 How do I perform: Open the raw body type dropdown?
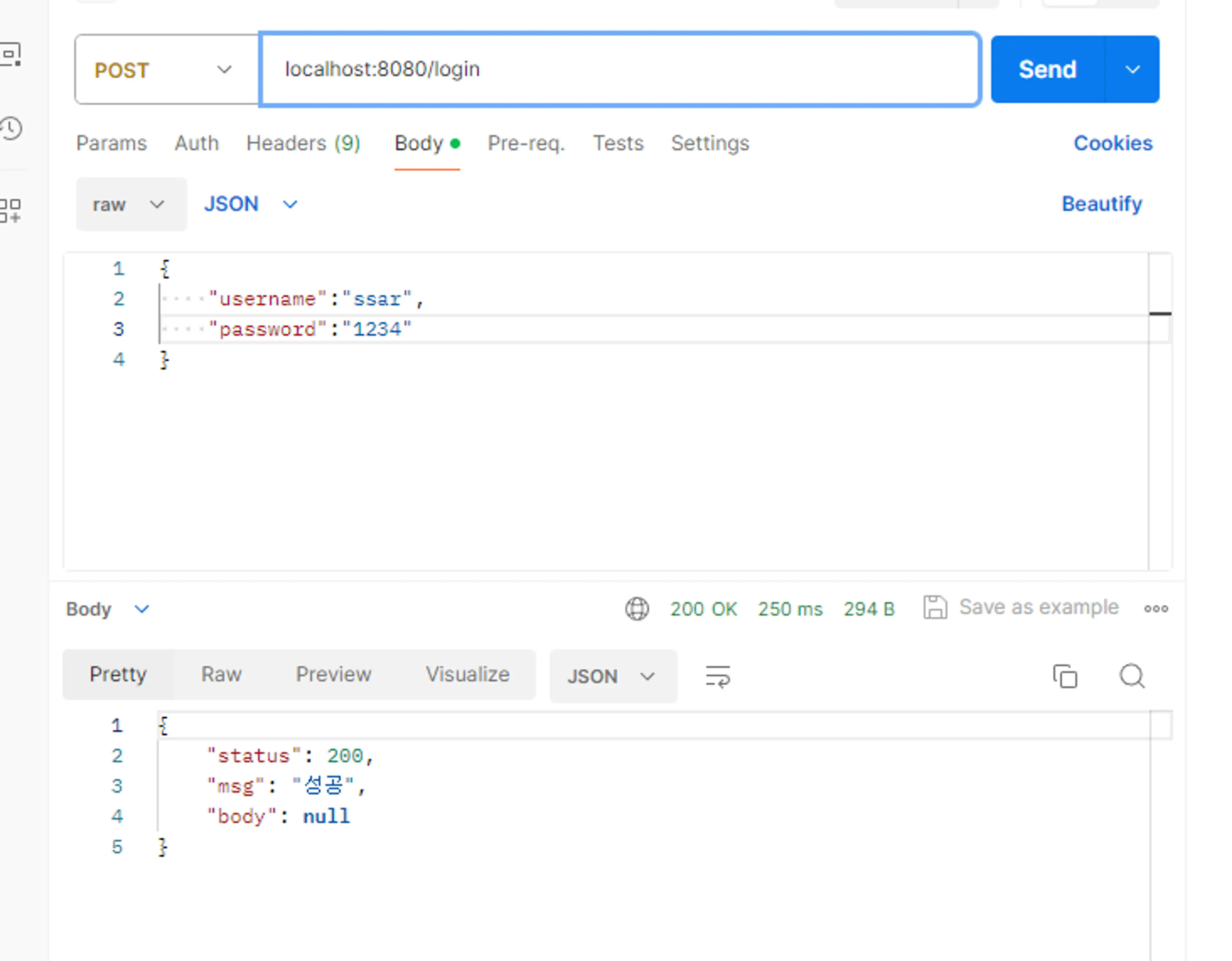tap(131, 204)
